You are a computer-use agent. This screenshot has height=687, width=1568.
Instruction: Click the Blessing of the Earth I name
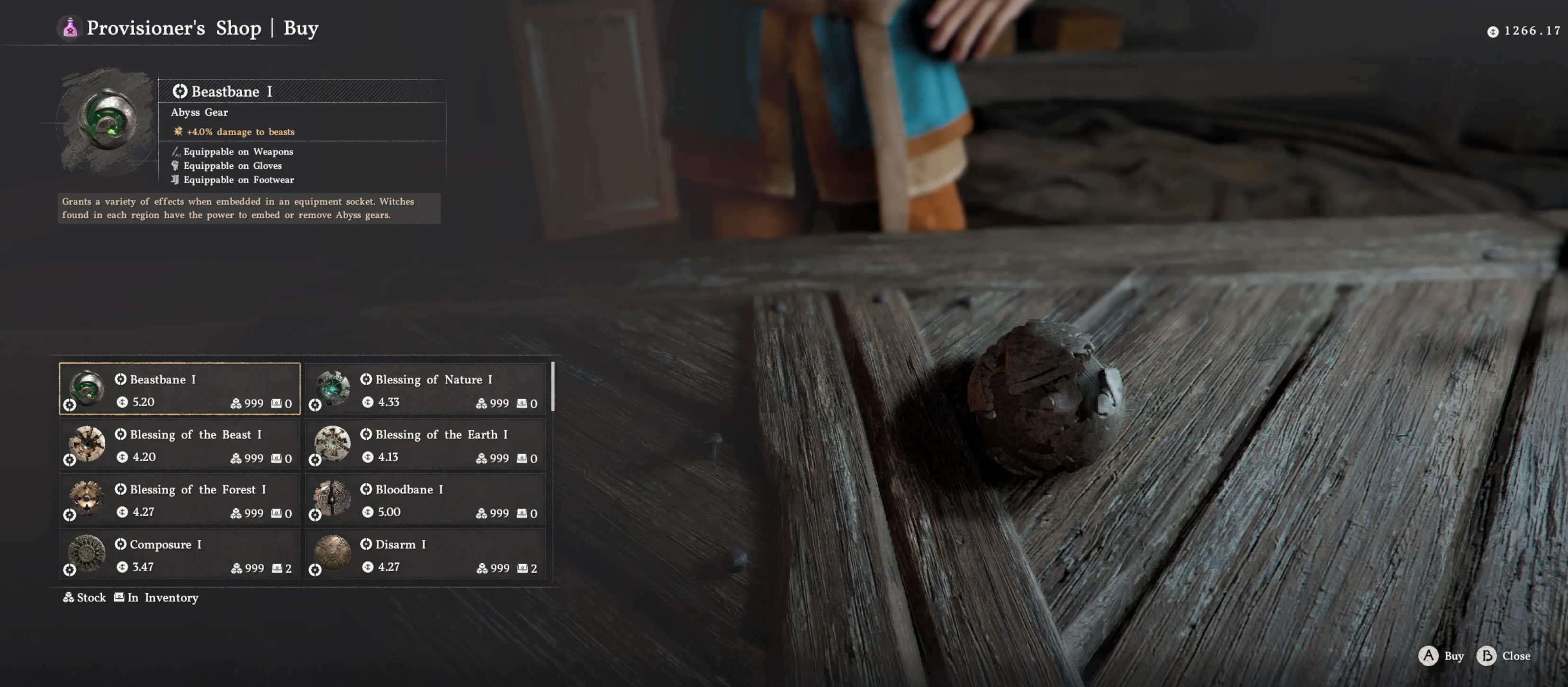pos(442,434)
